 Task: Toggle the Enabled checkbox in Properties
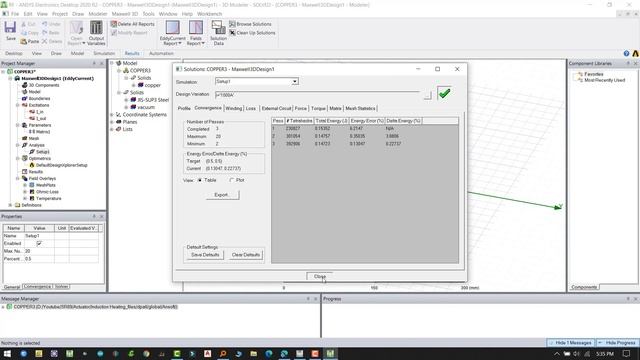pyautogui.click(x=39, y=243)
